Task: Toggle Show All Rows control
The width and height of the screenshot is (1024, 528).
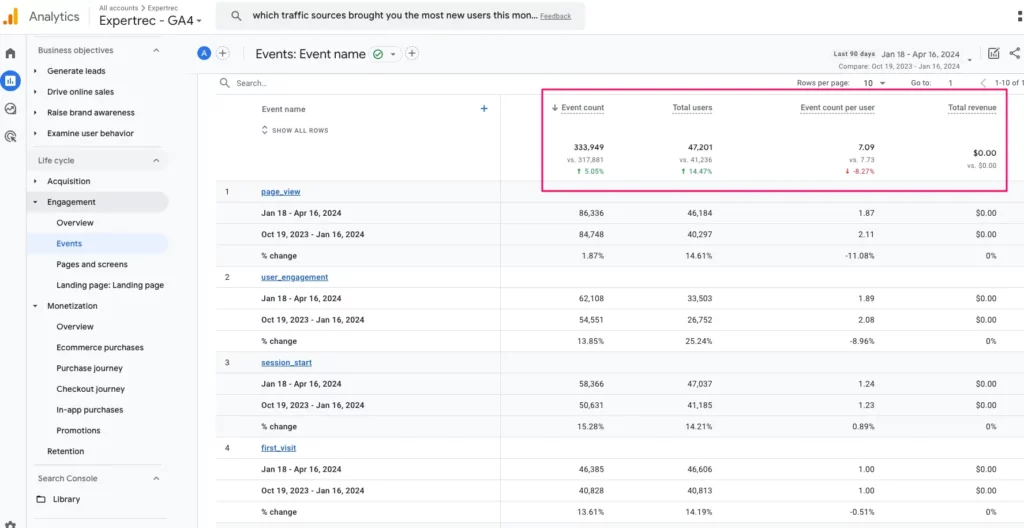Action: 295,130
